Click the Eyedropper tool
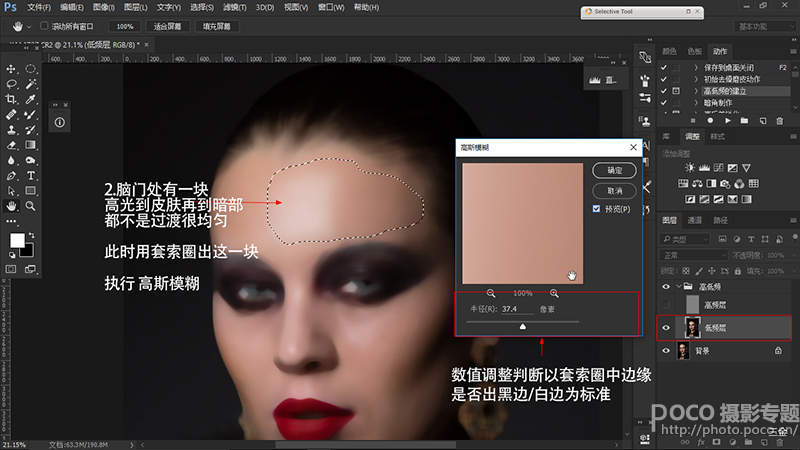Image resolution: width=800 pixels, height=450 pixels. click(x=31, y=100)
